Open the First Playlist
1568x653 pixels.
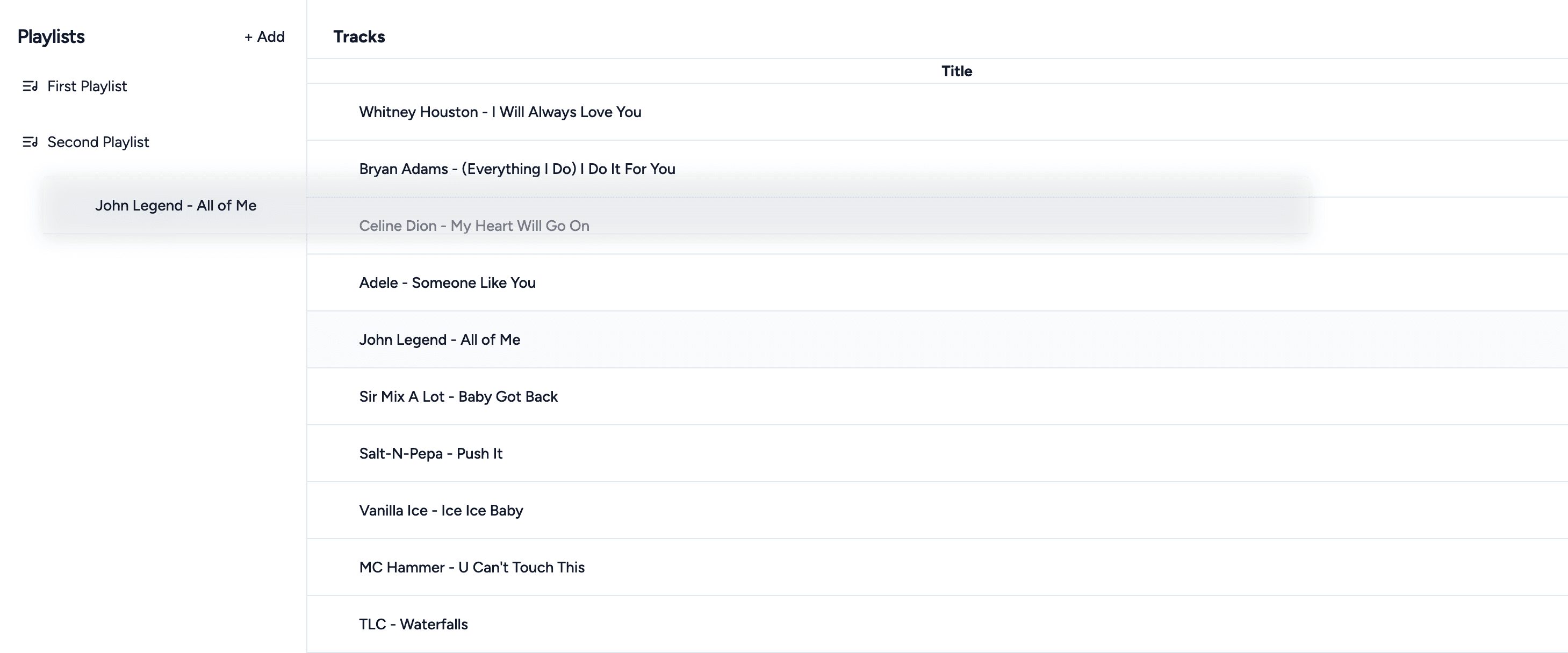87,86
